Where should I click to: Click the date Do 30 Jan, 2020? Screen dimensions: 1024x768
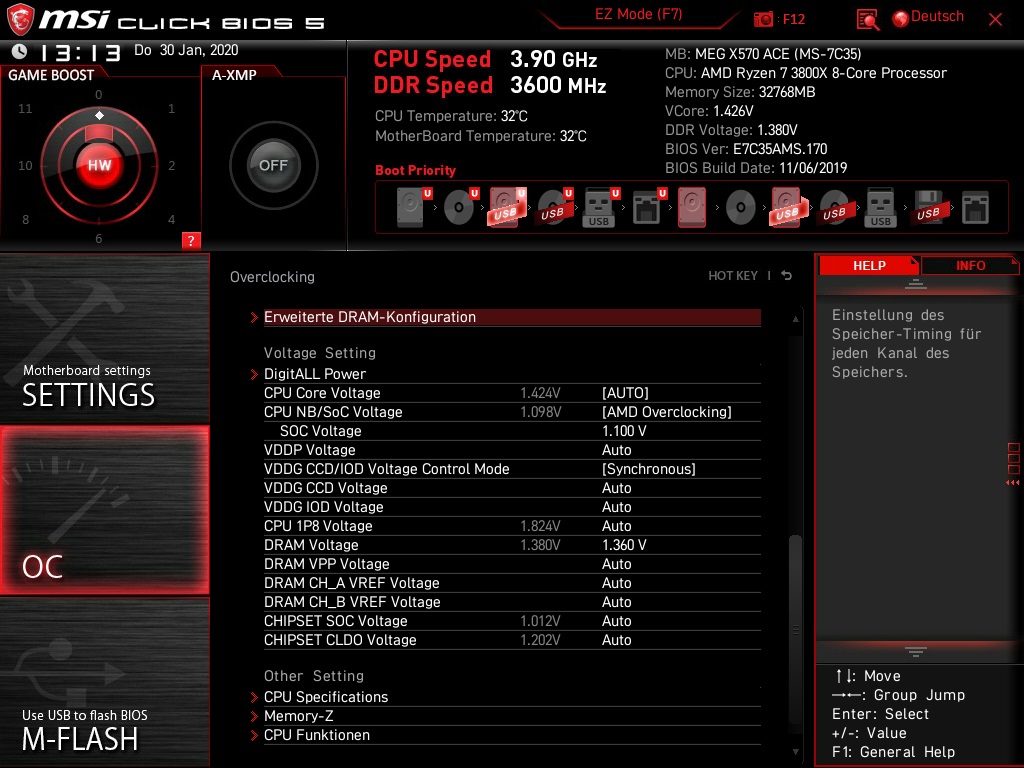(x=186, y=50)
